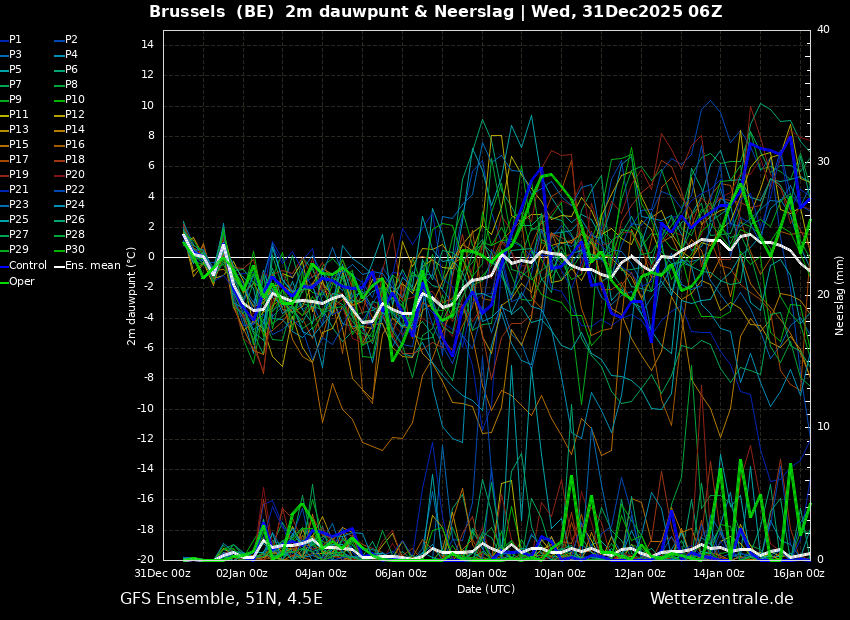850x620 pixels.
Task: Click the chart title 'Brussels (BE) 2m dauwpunt & Neerslag'
Action: point(331,12)
